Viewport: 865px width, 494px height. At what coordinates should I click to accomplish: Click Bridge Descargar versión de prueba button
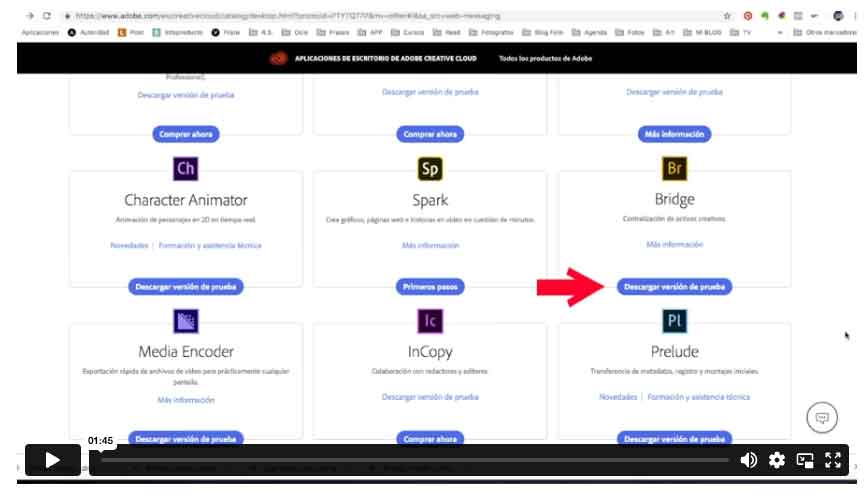pyautogui.click(x=674, y=286)
